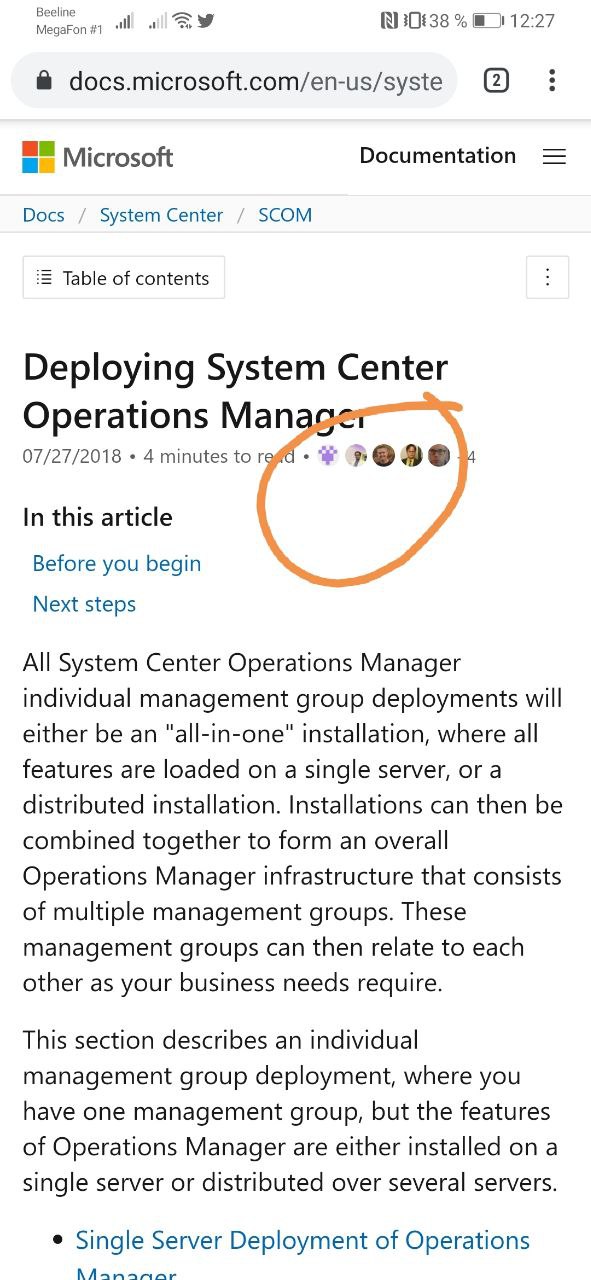Tap the 07/27/2018 publication date

72,457
